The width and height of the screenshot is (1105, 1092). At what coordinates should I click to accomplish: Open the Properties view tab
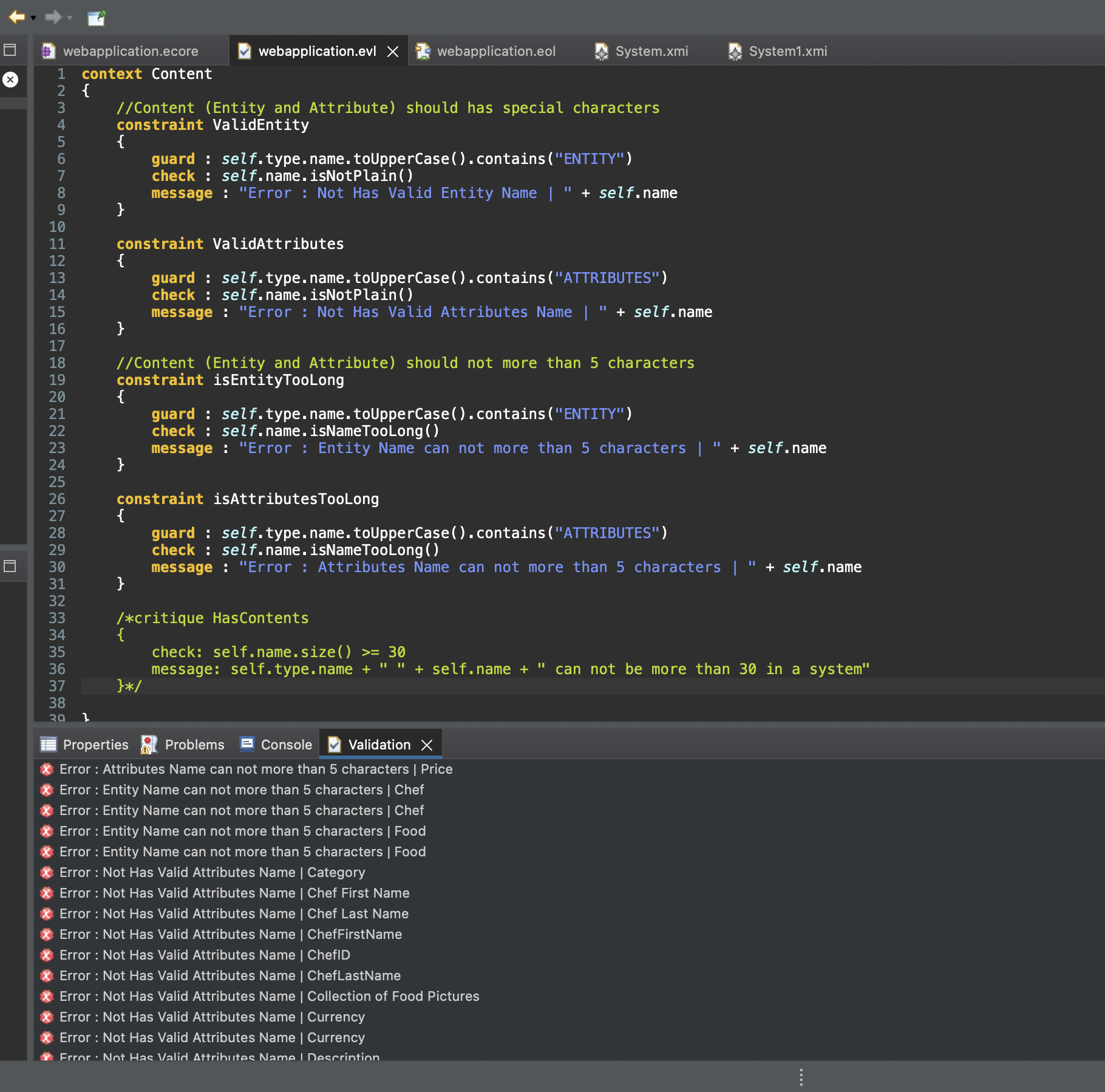[84, 745]
